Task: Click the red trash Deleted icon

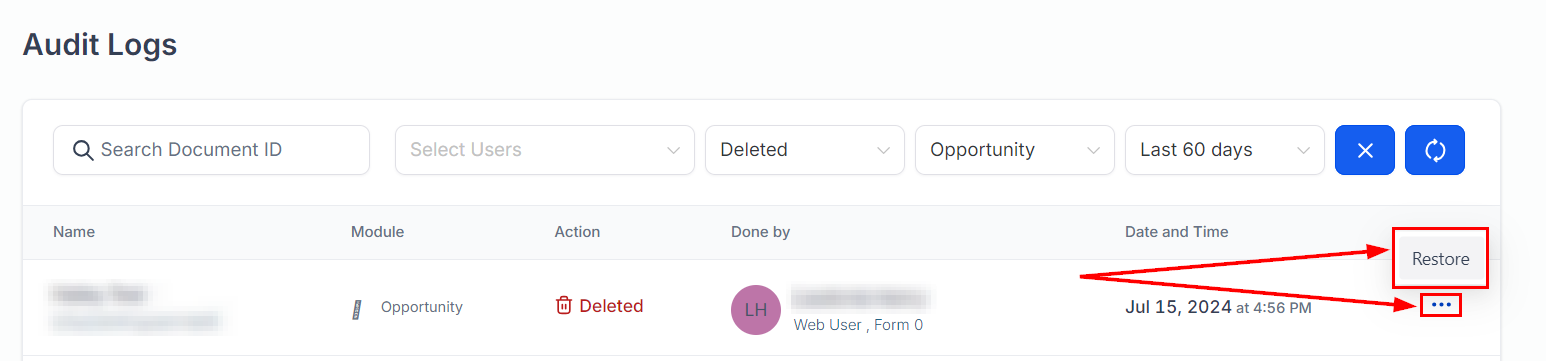Action: tap(564, 306)
